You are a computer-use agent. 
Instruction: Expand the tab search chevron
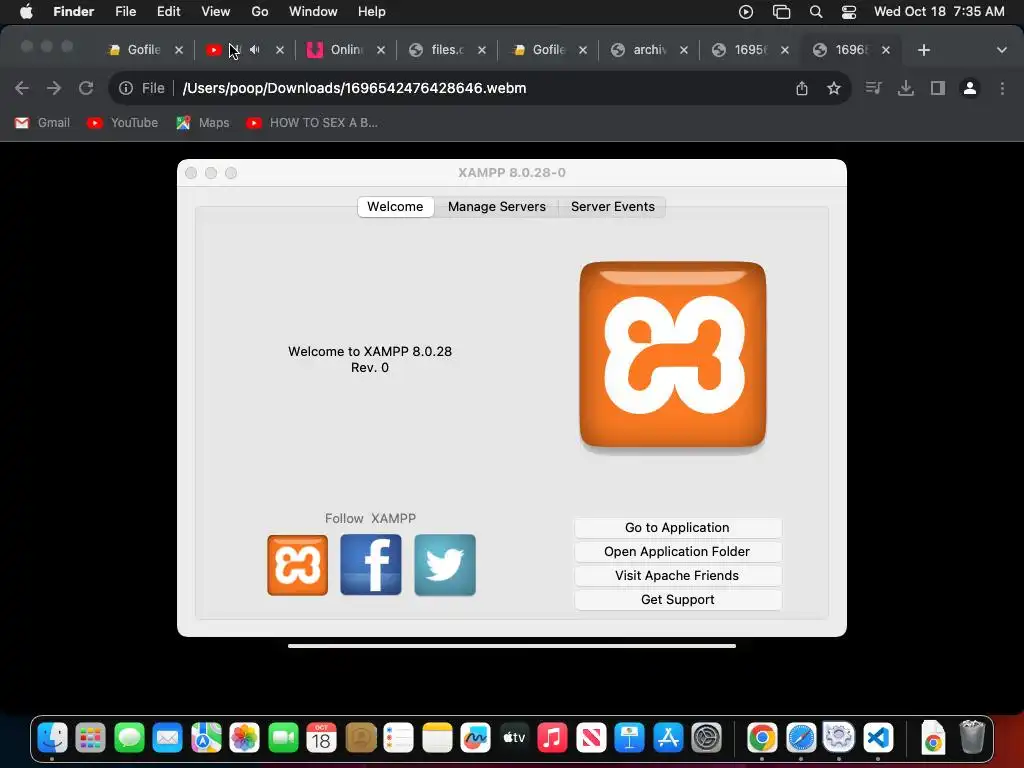click(1001, 50)
